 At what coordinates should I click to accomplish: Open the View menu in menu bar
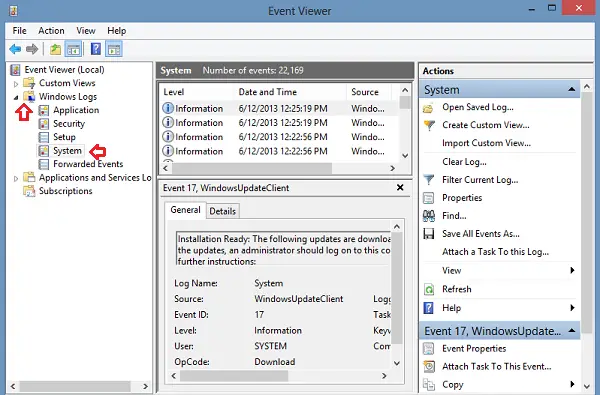[86, 31]
